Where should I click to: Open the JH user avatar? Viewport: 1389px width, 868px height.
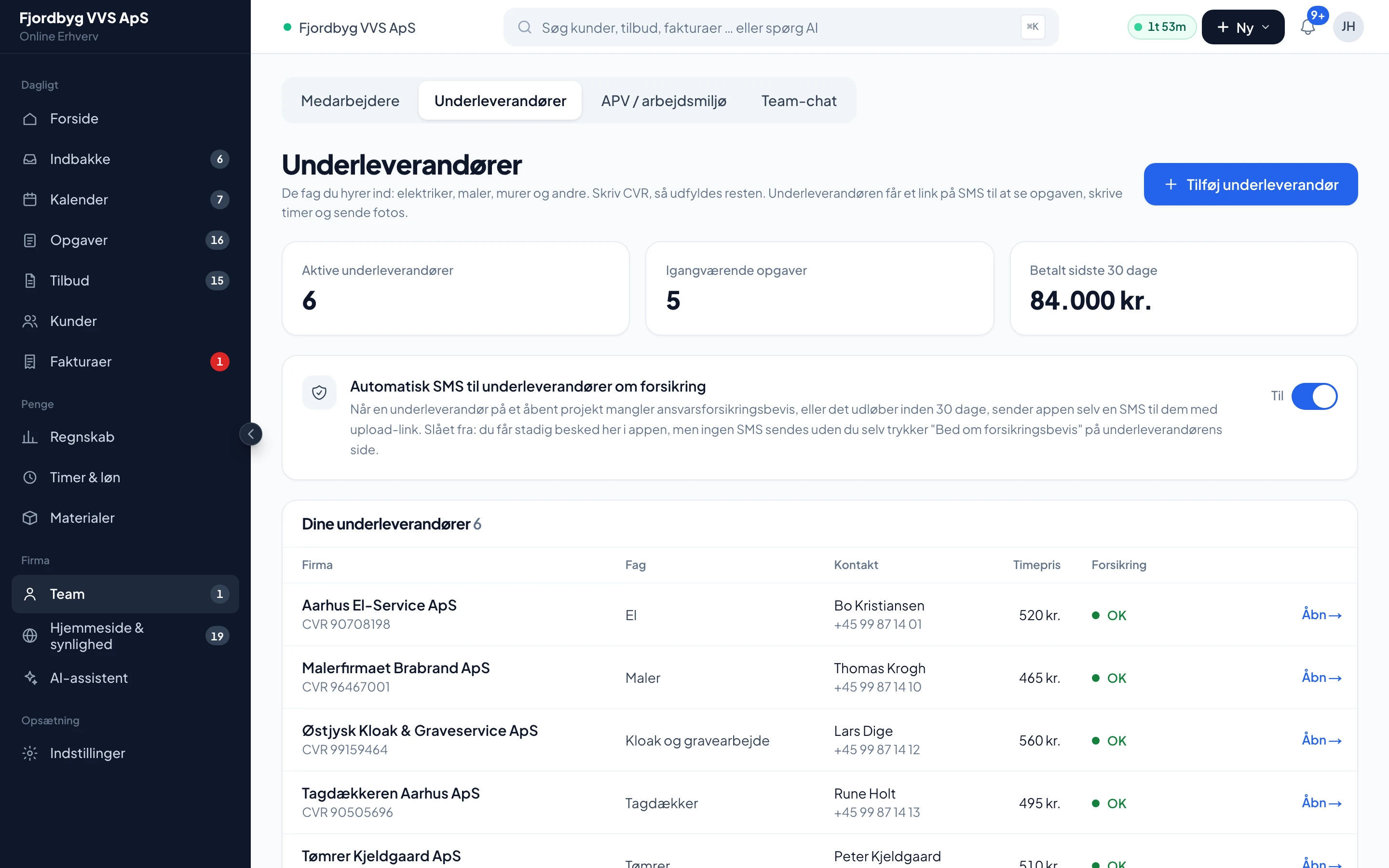(x=1348, y=27)
